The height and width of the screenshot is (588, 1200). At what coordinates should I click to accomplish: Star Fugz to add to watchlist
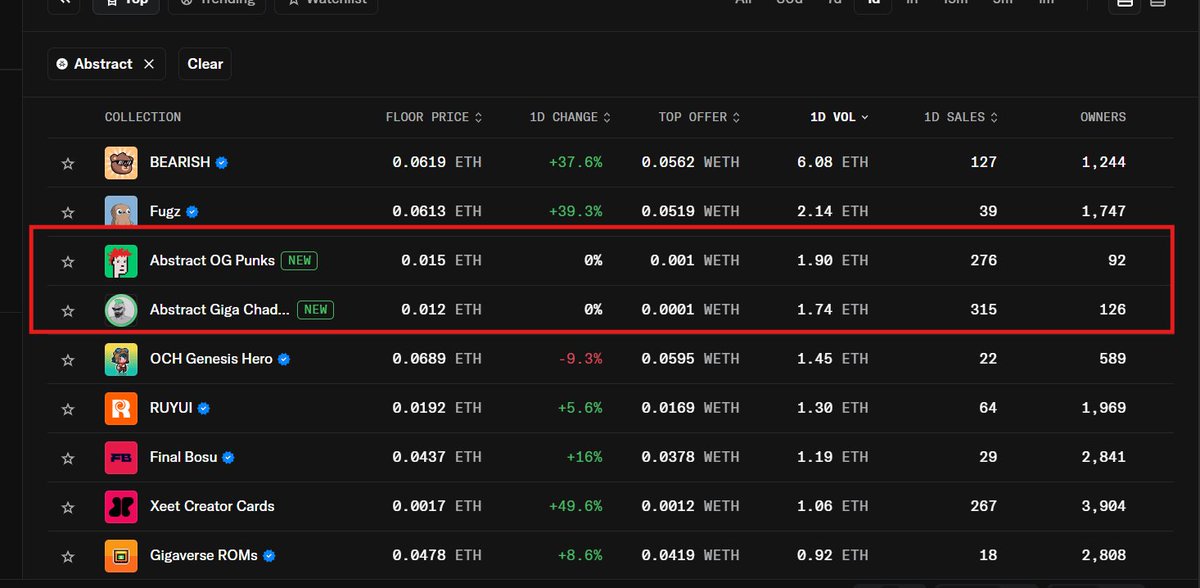coord(68,212)
